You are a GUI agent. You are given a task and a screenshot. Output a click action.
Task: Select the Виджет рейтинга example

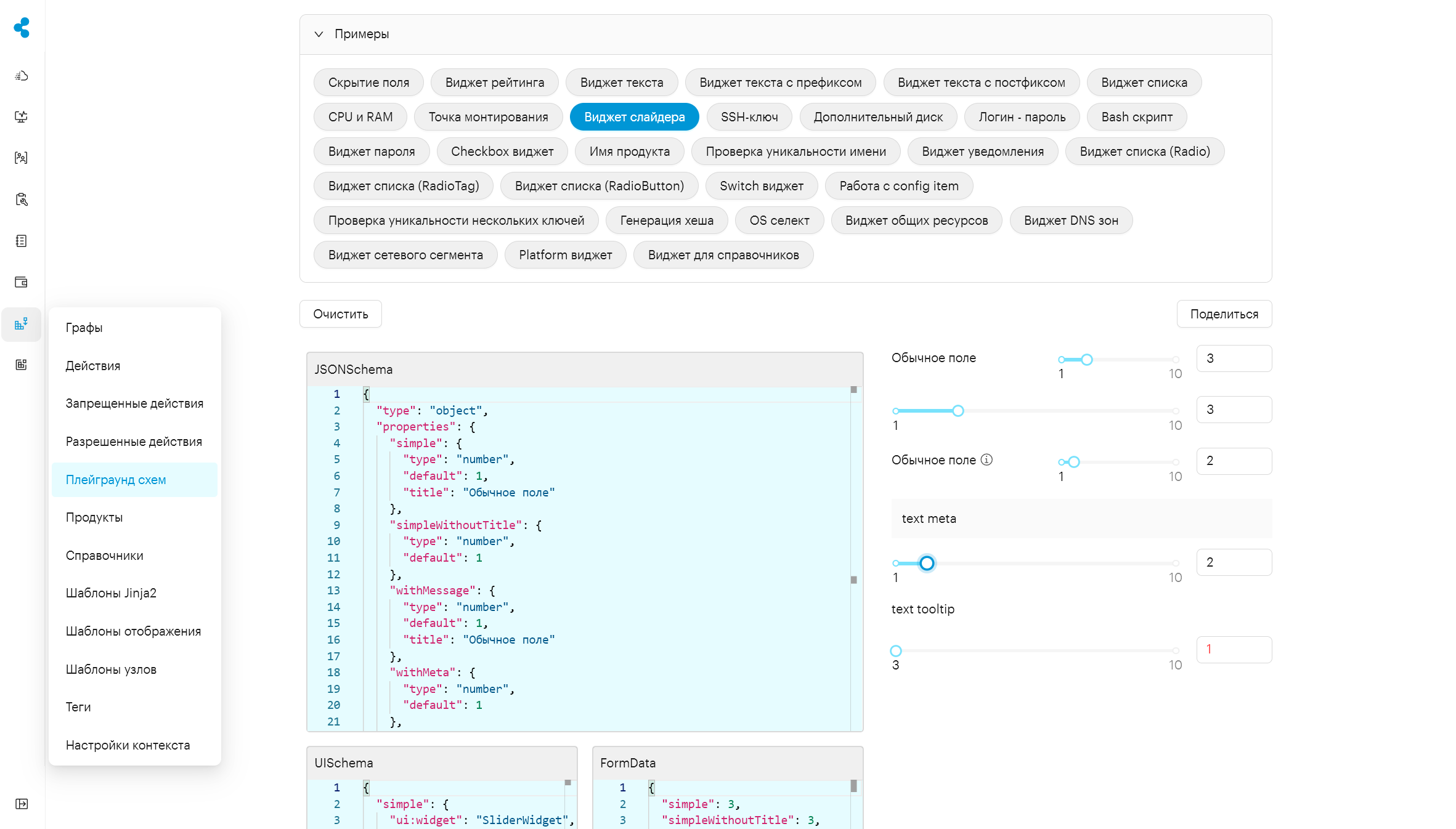tap(495, 83)
